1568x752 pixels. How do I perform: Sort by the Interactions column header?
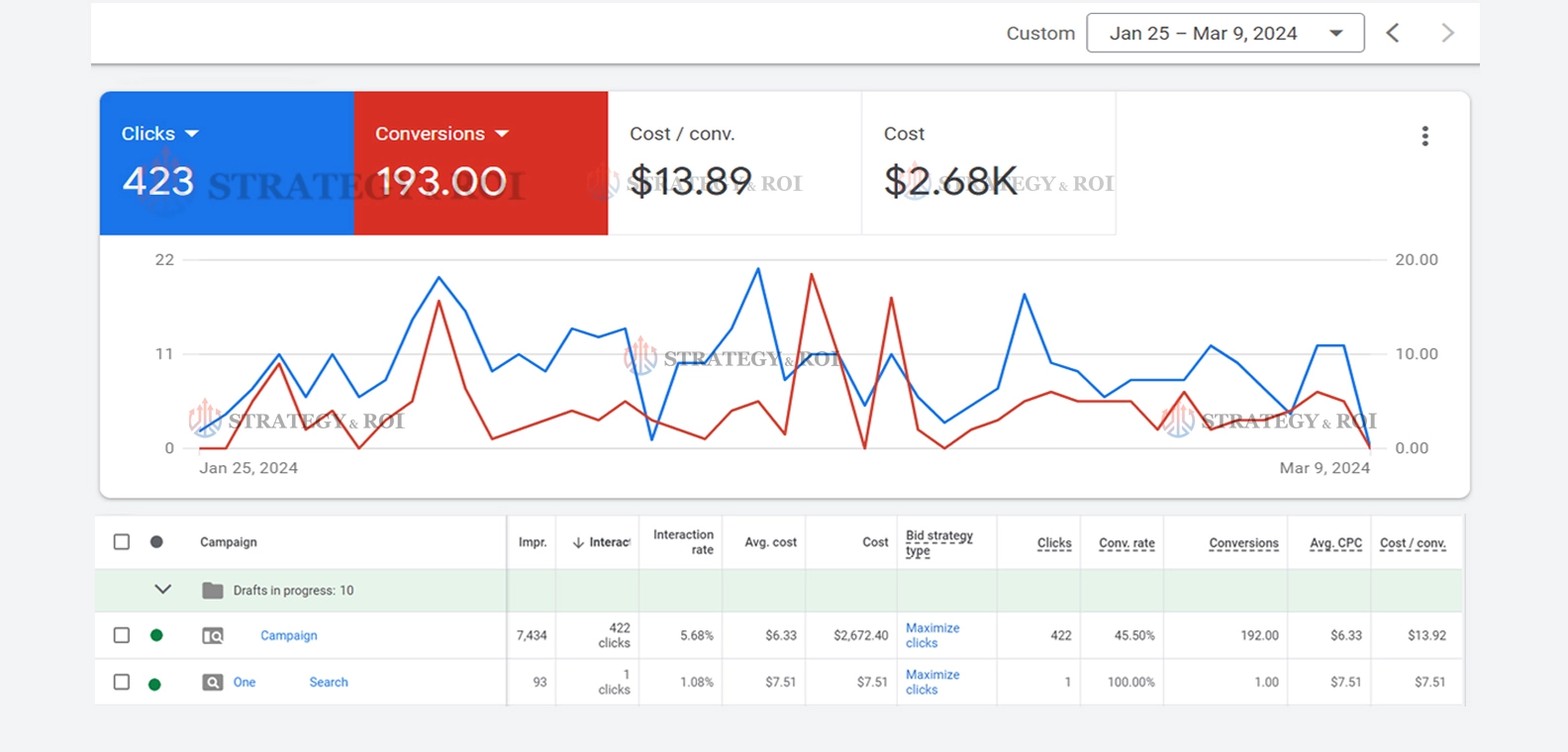[x=602, y=542]
